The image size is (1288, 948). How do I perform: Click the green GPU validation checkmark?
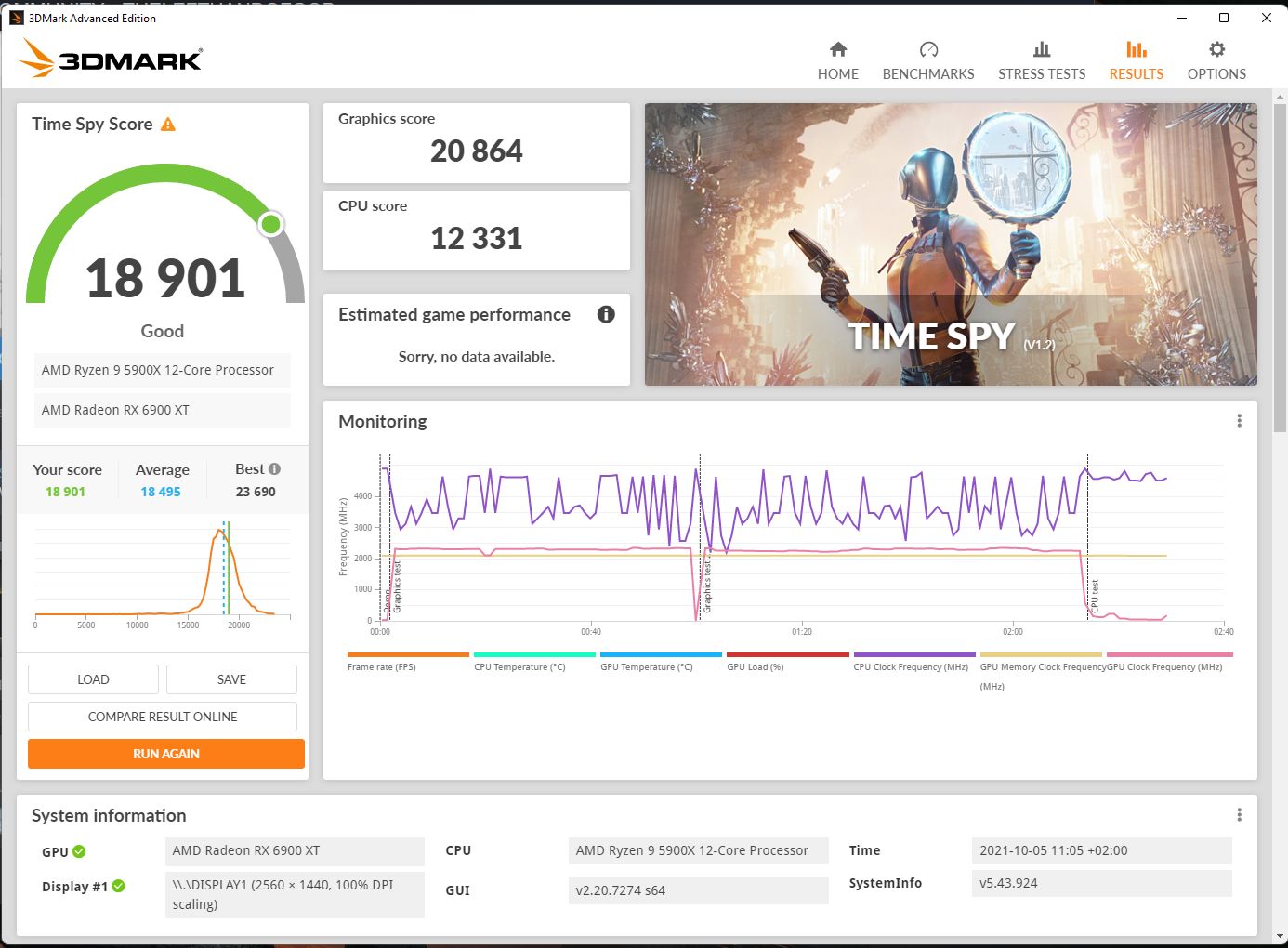click(x=79, y=851)
